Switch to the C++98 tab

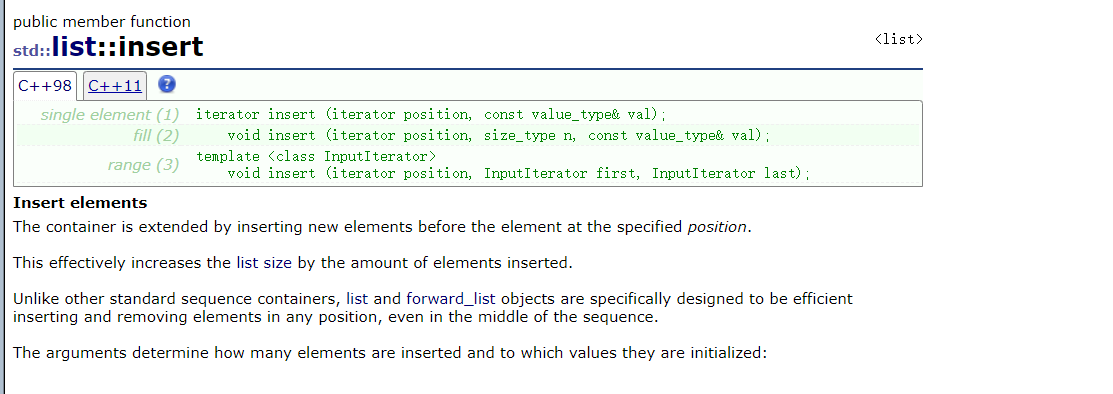pyautogui.click(x=45, y=86)
